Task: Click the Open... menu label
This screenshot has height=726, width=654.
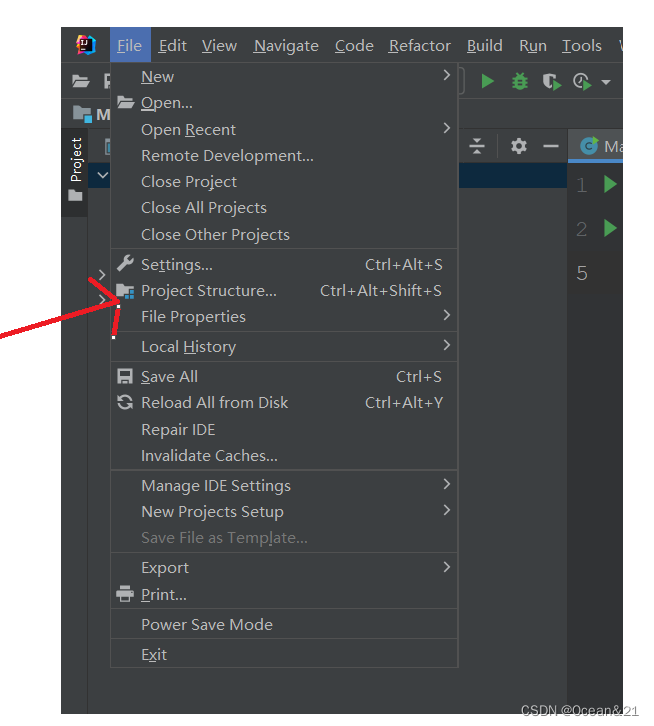Action: 167,103
